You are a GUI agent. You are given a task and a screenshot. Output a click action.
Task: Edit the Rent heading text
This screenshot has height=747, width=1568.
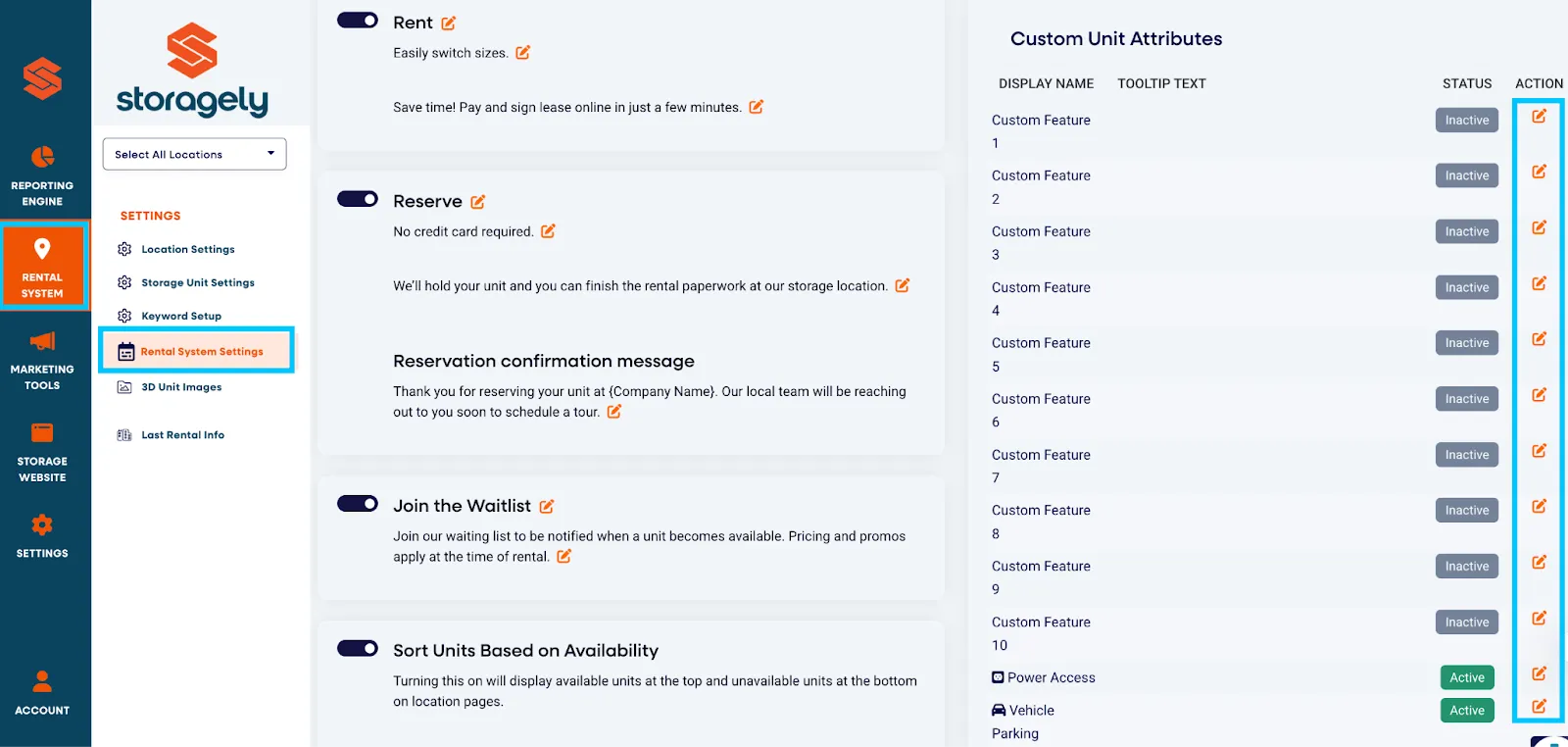point(448,23)
